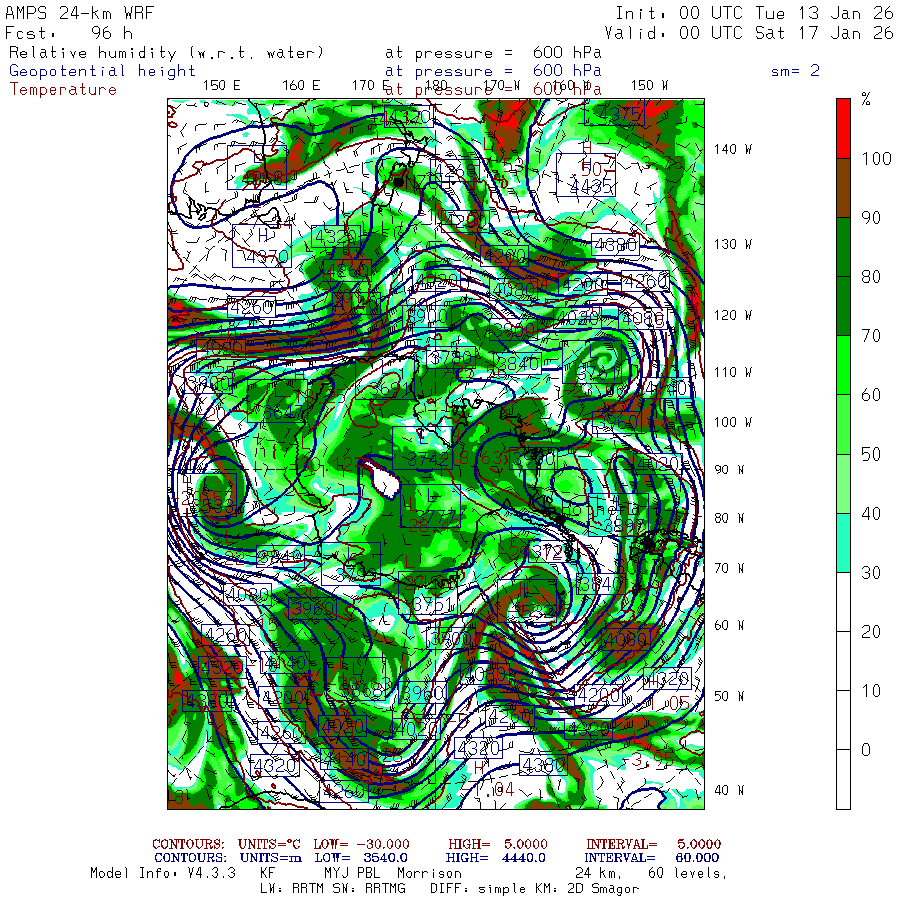Click the 'Init: 00 UTC Tue 13 Jan 26' line
The width and height of the screenshot is (900, 900).
pyautogui.click(x=754, y=13)
